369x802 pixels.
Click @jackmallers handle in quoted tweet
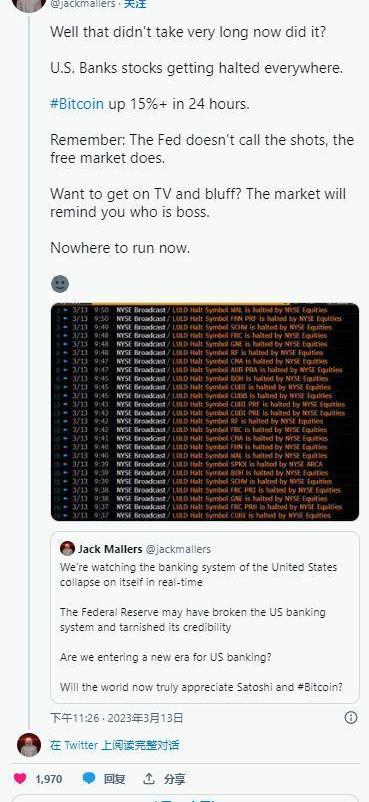pos(178,549)
